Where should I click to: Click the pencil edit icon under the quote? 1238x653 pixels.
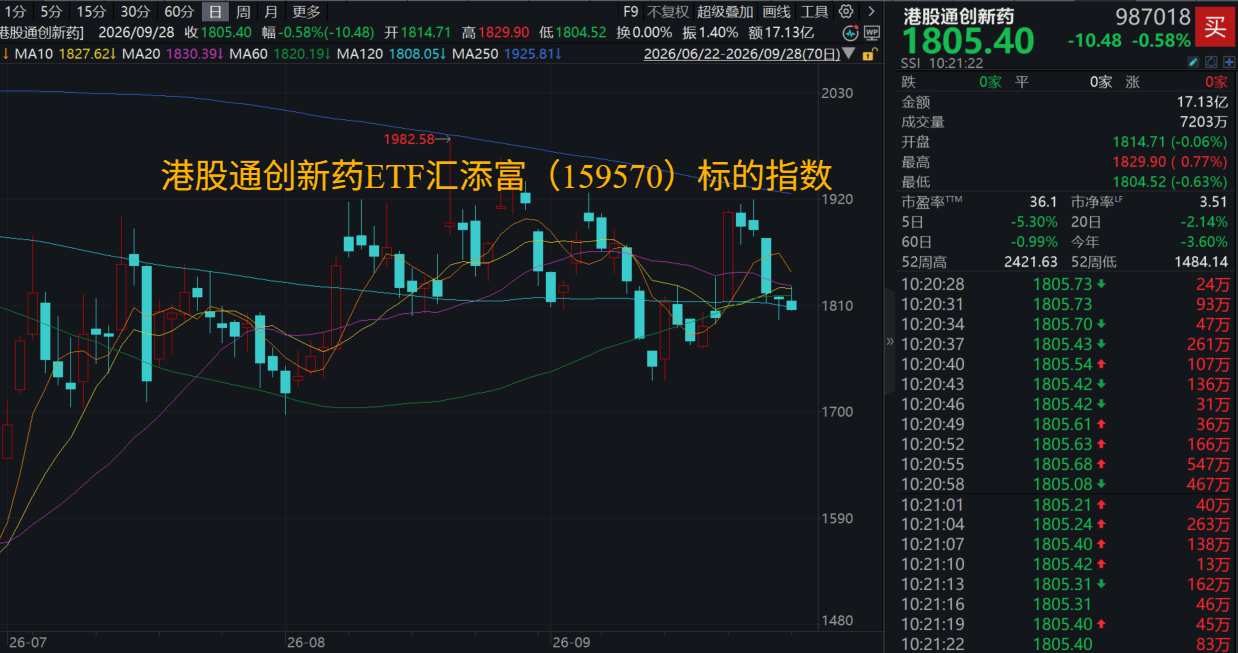point(1194,62)
